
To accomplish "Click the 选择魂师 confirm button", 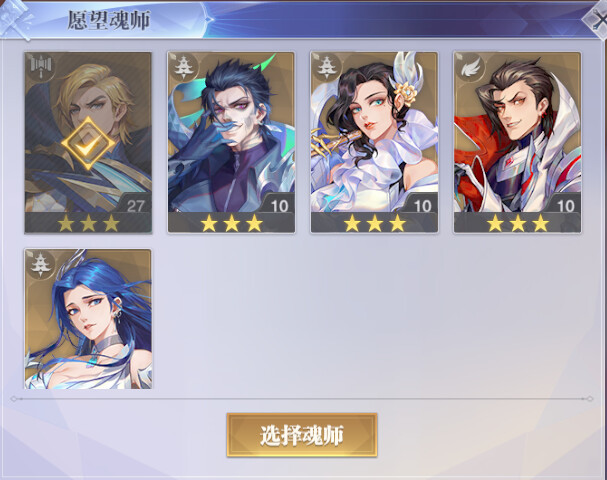I will pos(302,435).
